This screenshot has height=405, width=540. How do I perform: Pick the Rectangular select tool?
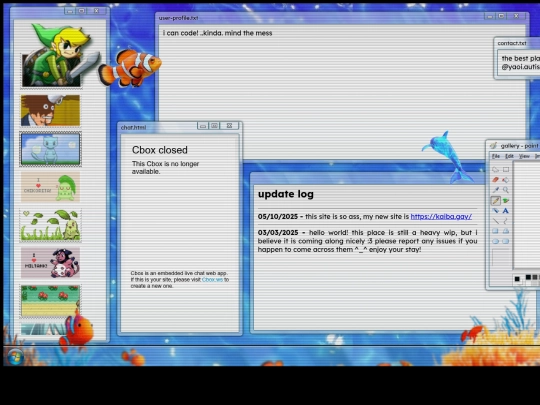[x=506, y=169]
